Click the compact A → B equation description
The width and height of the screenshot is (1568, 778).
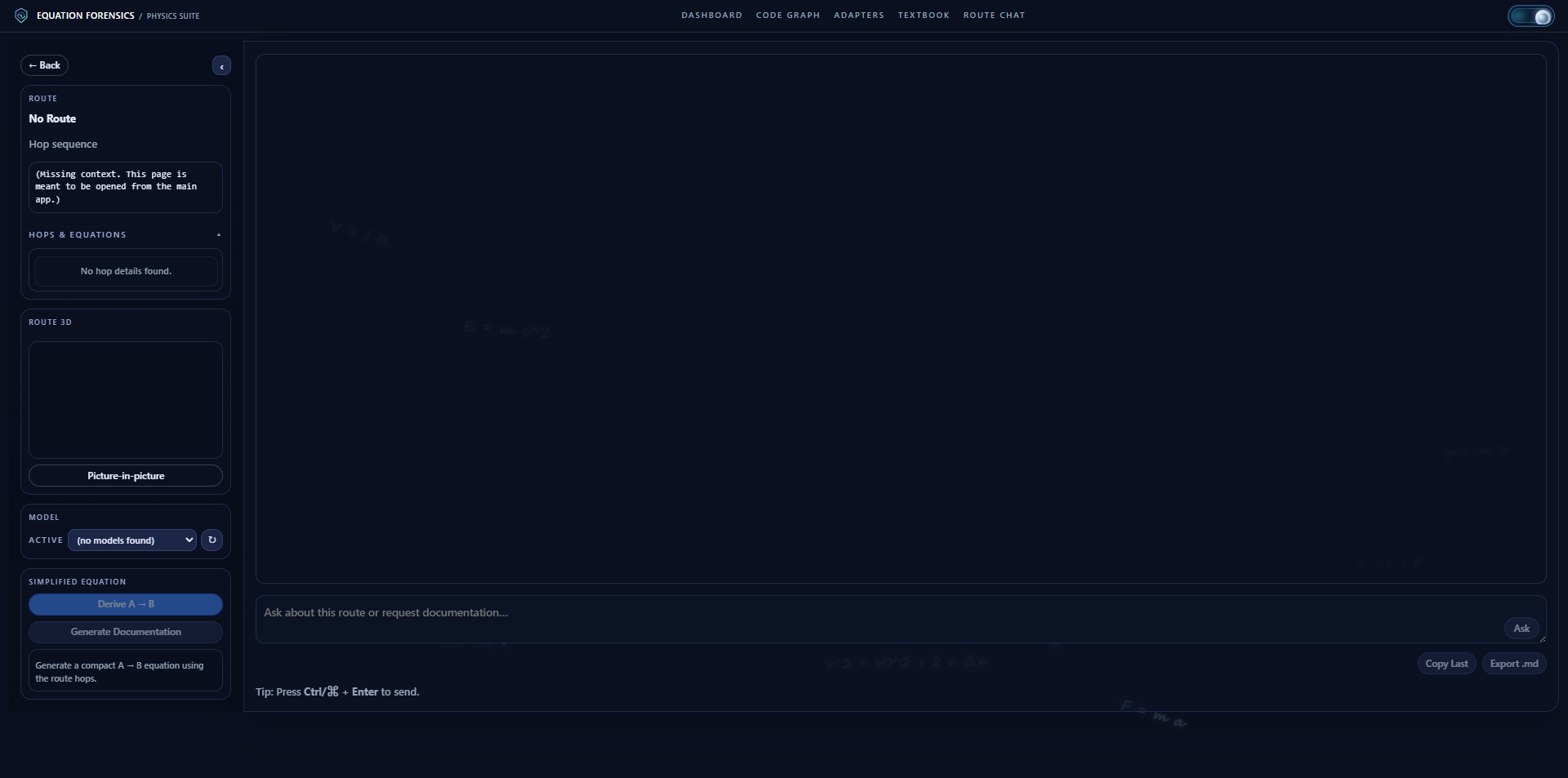(x=126, y=671)
